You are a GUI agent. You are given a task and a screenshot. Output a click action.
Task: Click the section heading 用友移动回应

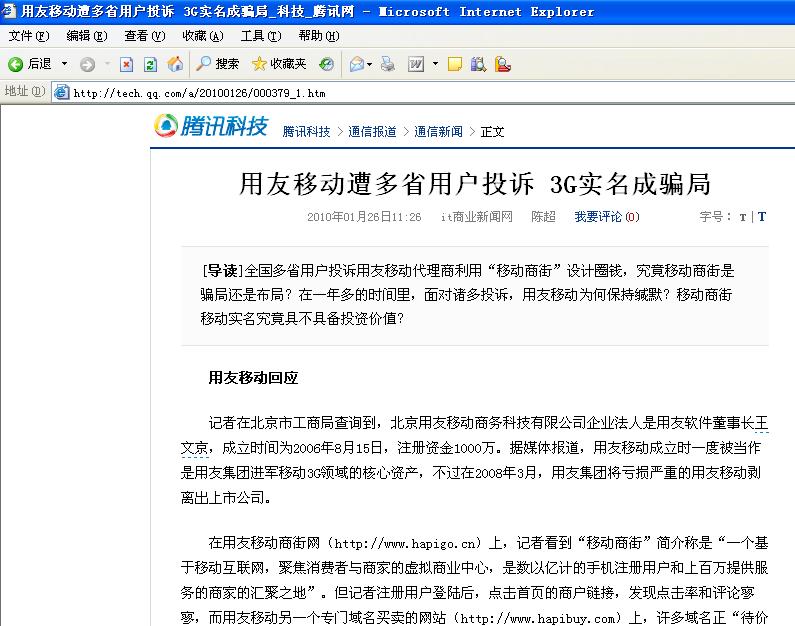tap(253, 378)
